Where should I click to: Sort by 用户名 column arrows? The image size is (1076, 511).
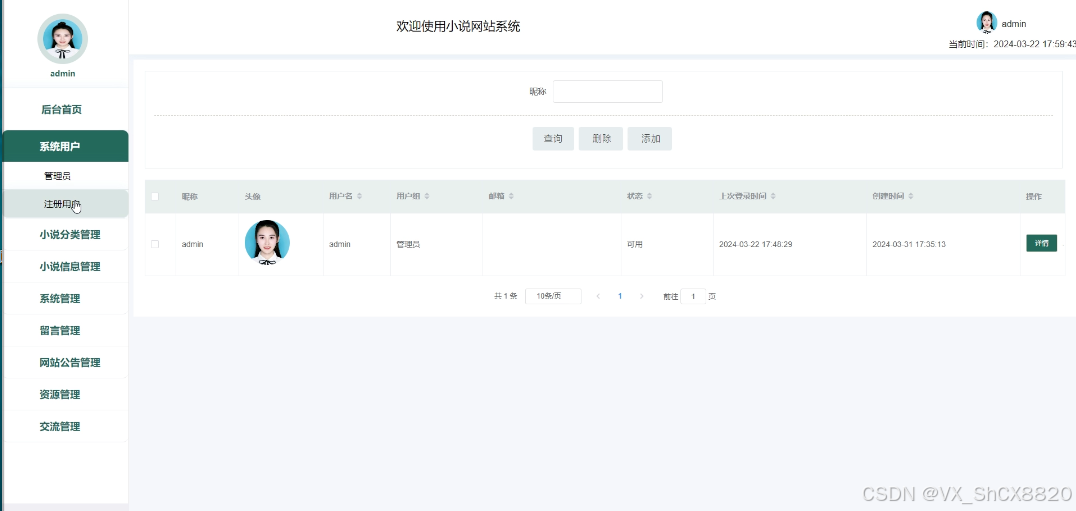tap(360, 197)
